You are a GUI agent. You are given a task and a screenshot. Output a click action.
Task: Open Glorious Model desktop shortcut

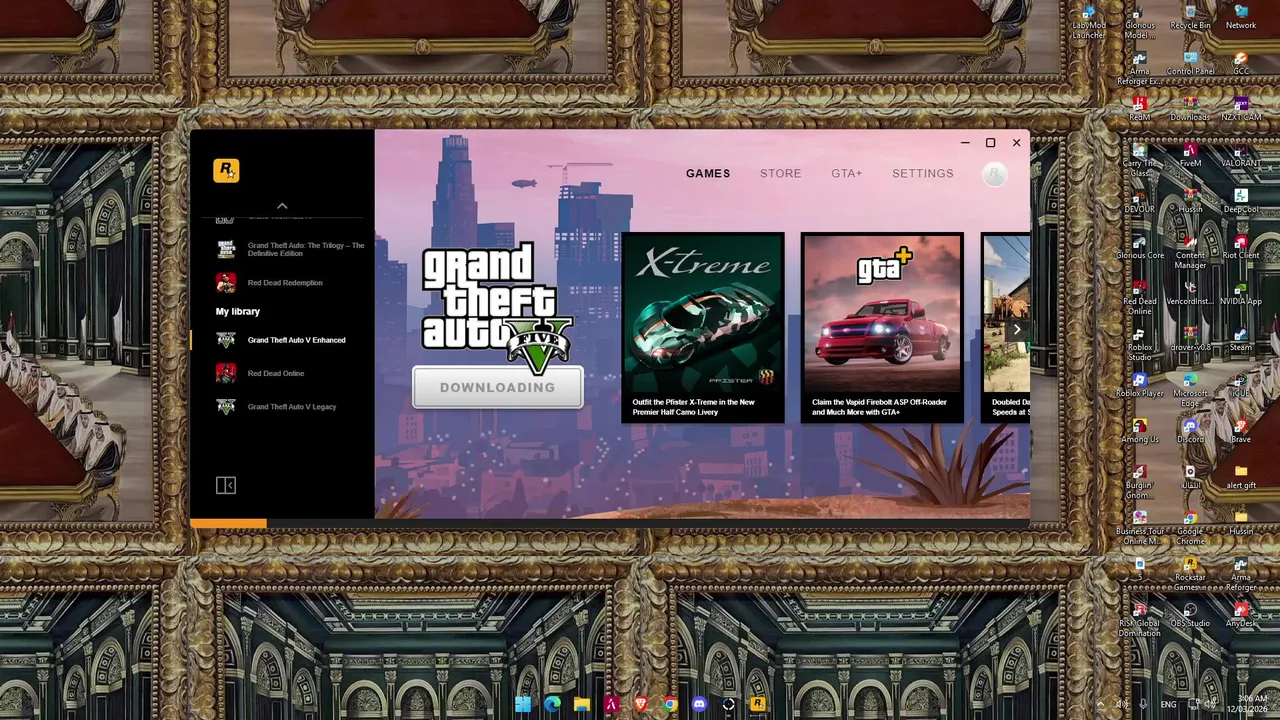pos(1139,22)
